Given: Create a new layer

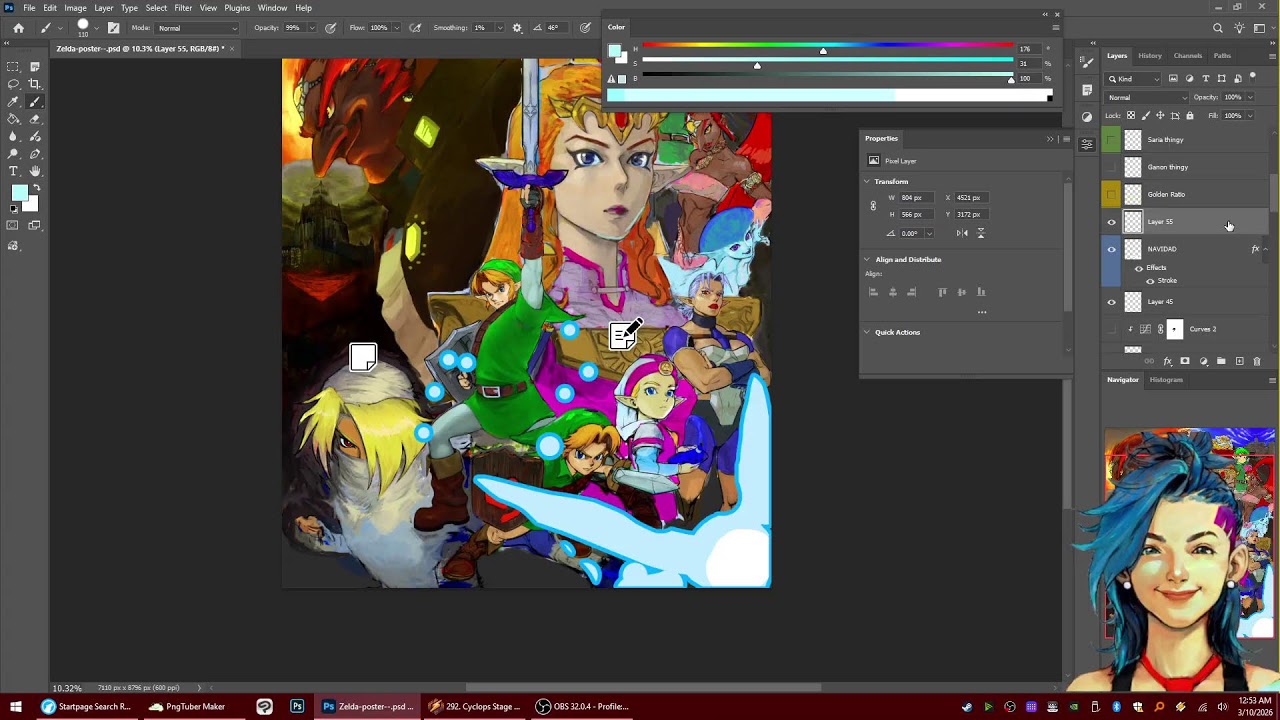Looking at the screenshot, I should point(1239,361).
